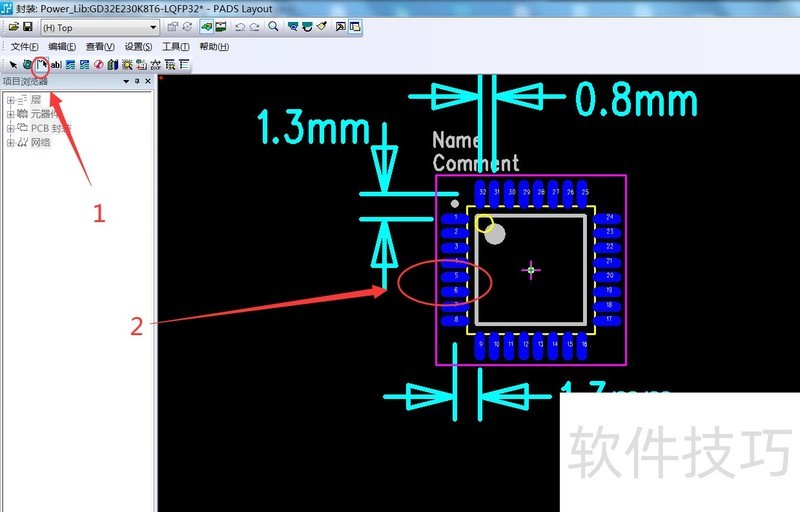Click the Decal Wizard icon
This screenshot has width=800, height=512.
[127, 64]
